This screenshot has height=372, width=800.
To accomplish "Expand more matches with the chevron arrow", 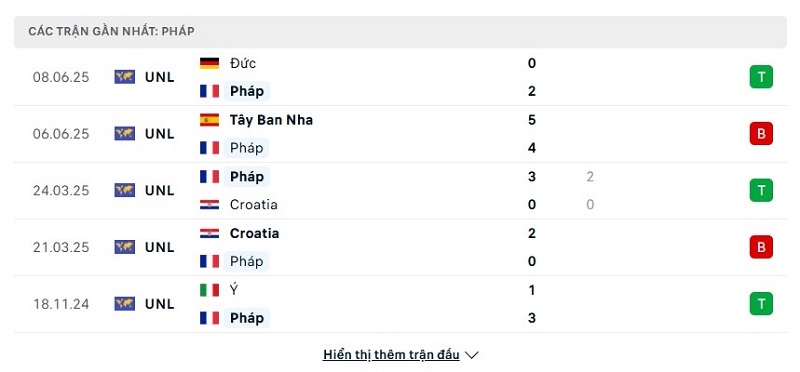I will point(472,355).
